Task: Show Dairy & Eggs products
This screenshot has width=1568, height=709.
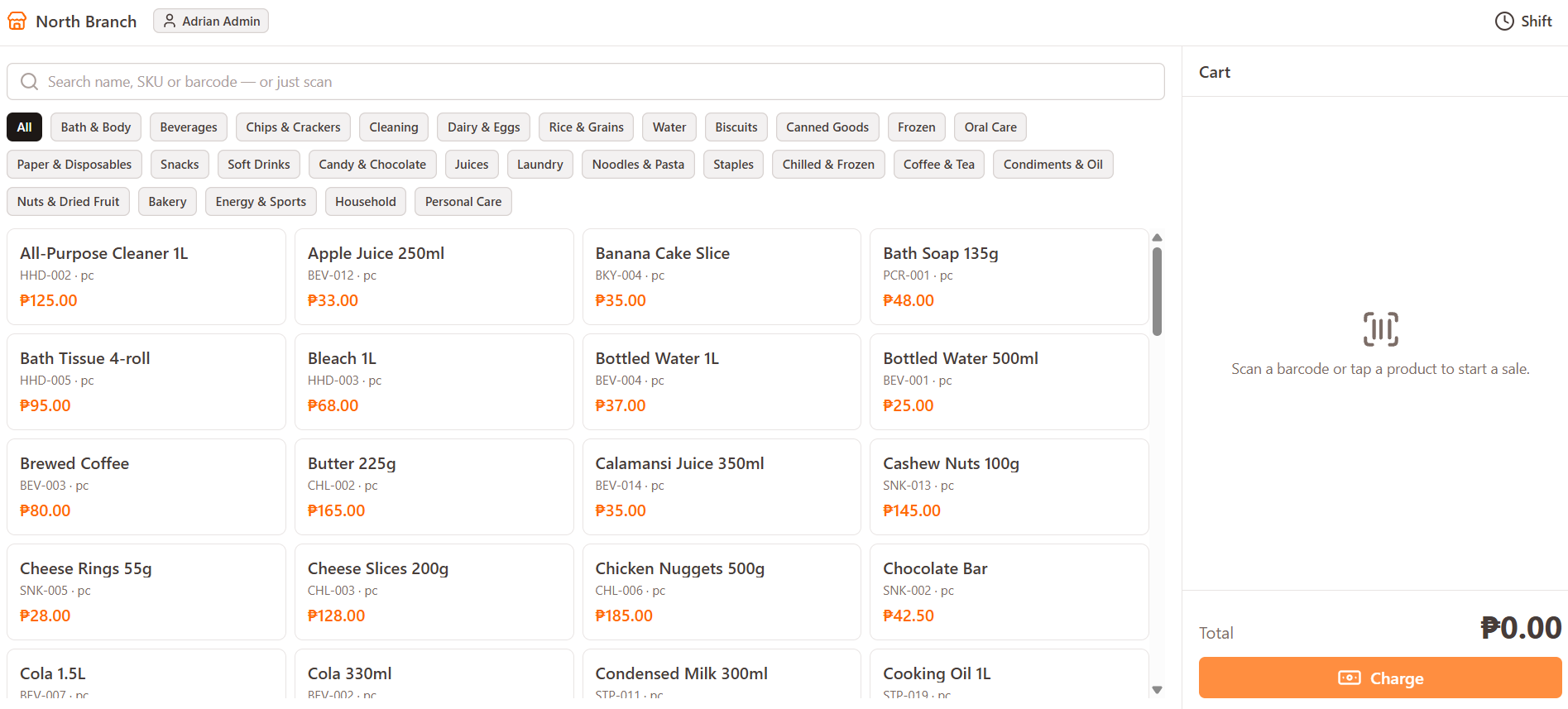Action: (484, 127)
